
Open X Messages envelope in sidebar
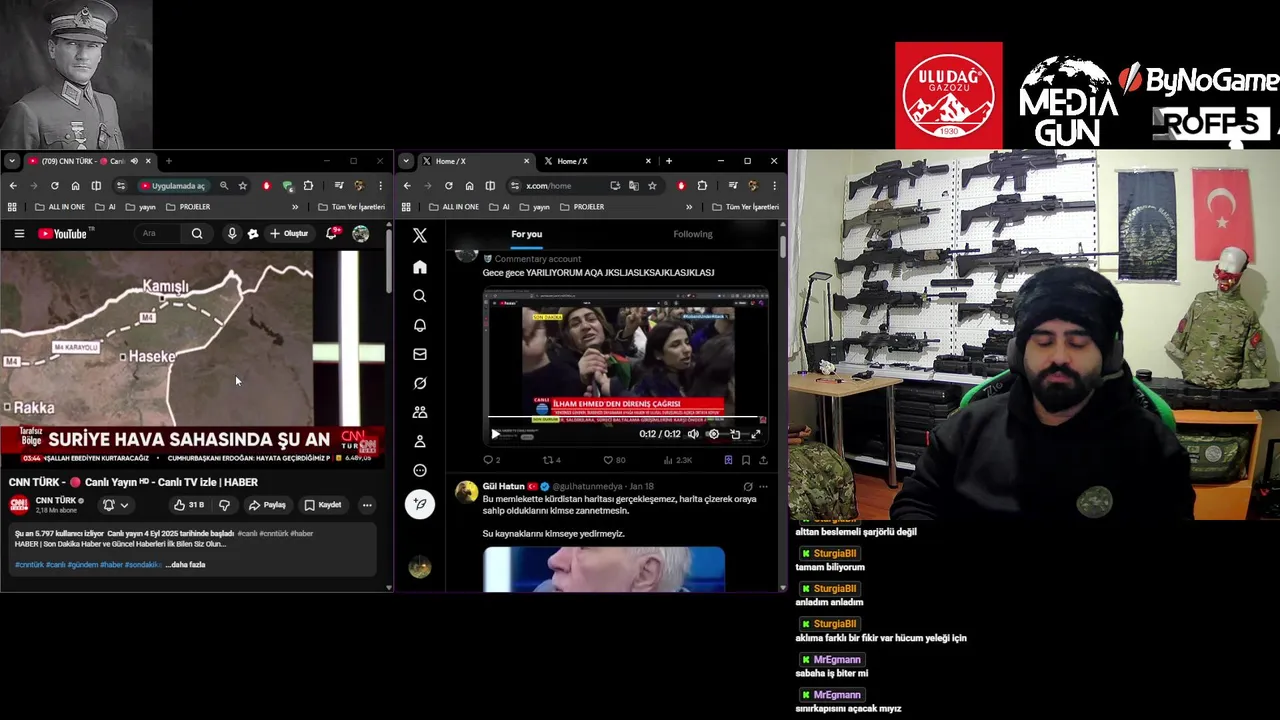pos(420,354)
